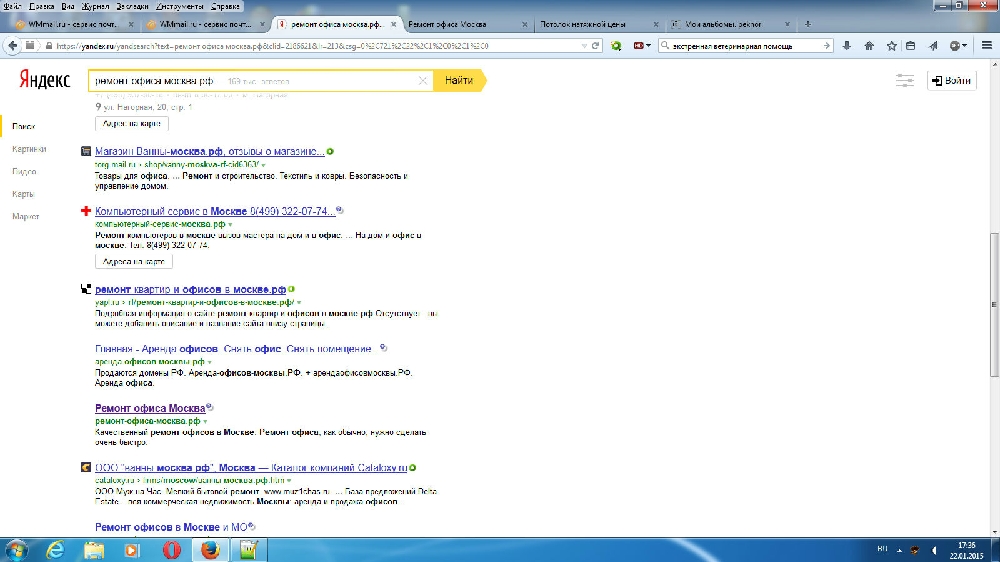Click the Yandex logo
This screenshot has height=562, width=1000.
point(44,80)
